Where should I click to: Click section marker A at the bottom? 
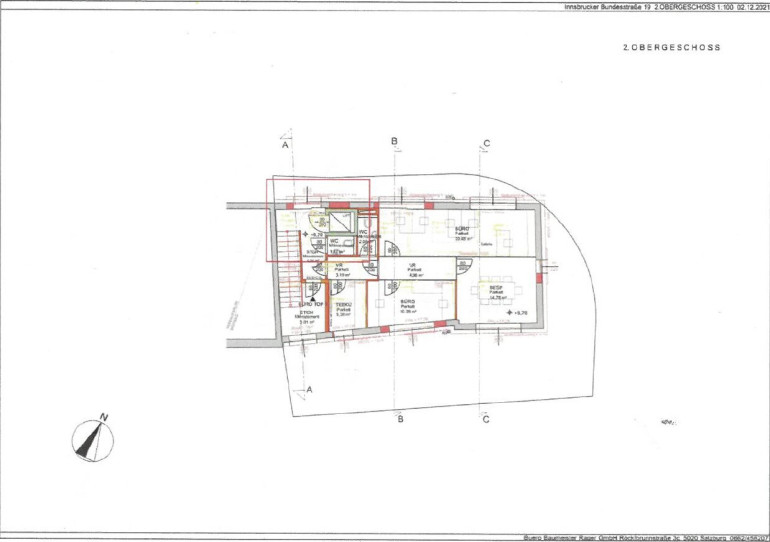pyautogui.click(x=309, y=388)
